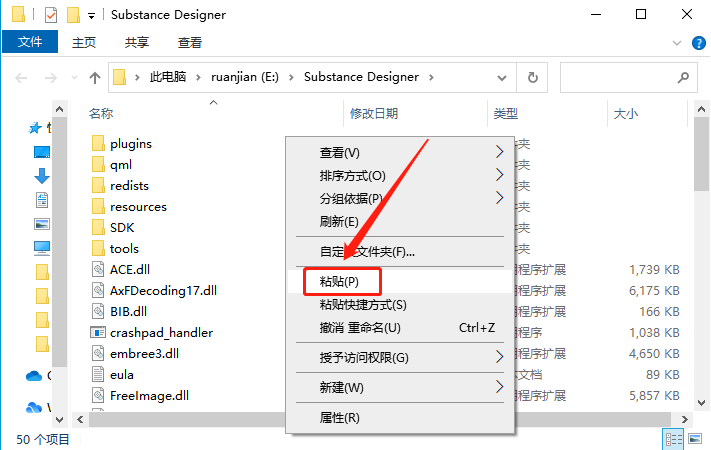The height and width of the screenshot is (450, 711).
Task: Switch to details view layout icon
Action: point(673,439)
